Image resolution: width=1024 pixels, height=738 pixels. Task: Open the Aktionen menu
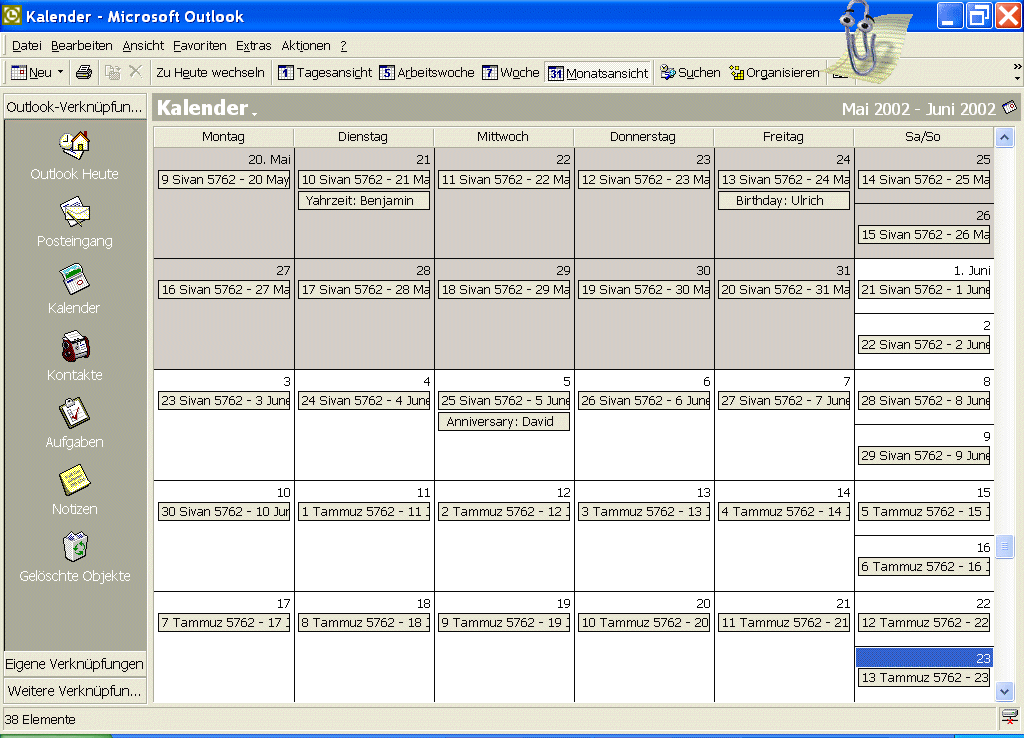point(306,46)
